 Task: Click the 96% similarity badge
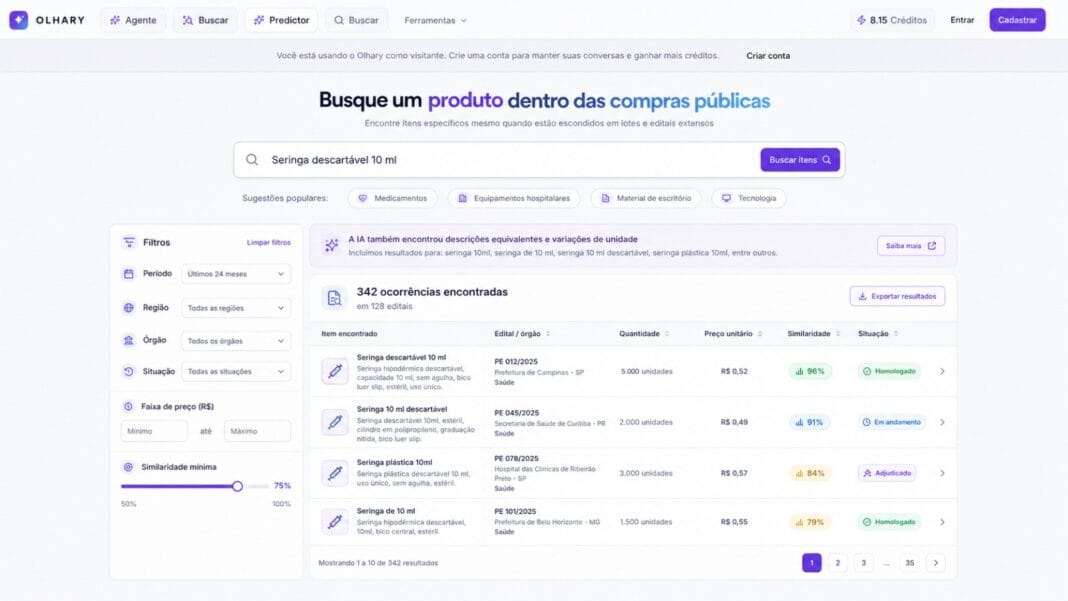coord(810,371)
